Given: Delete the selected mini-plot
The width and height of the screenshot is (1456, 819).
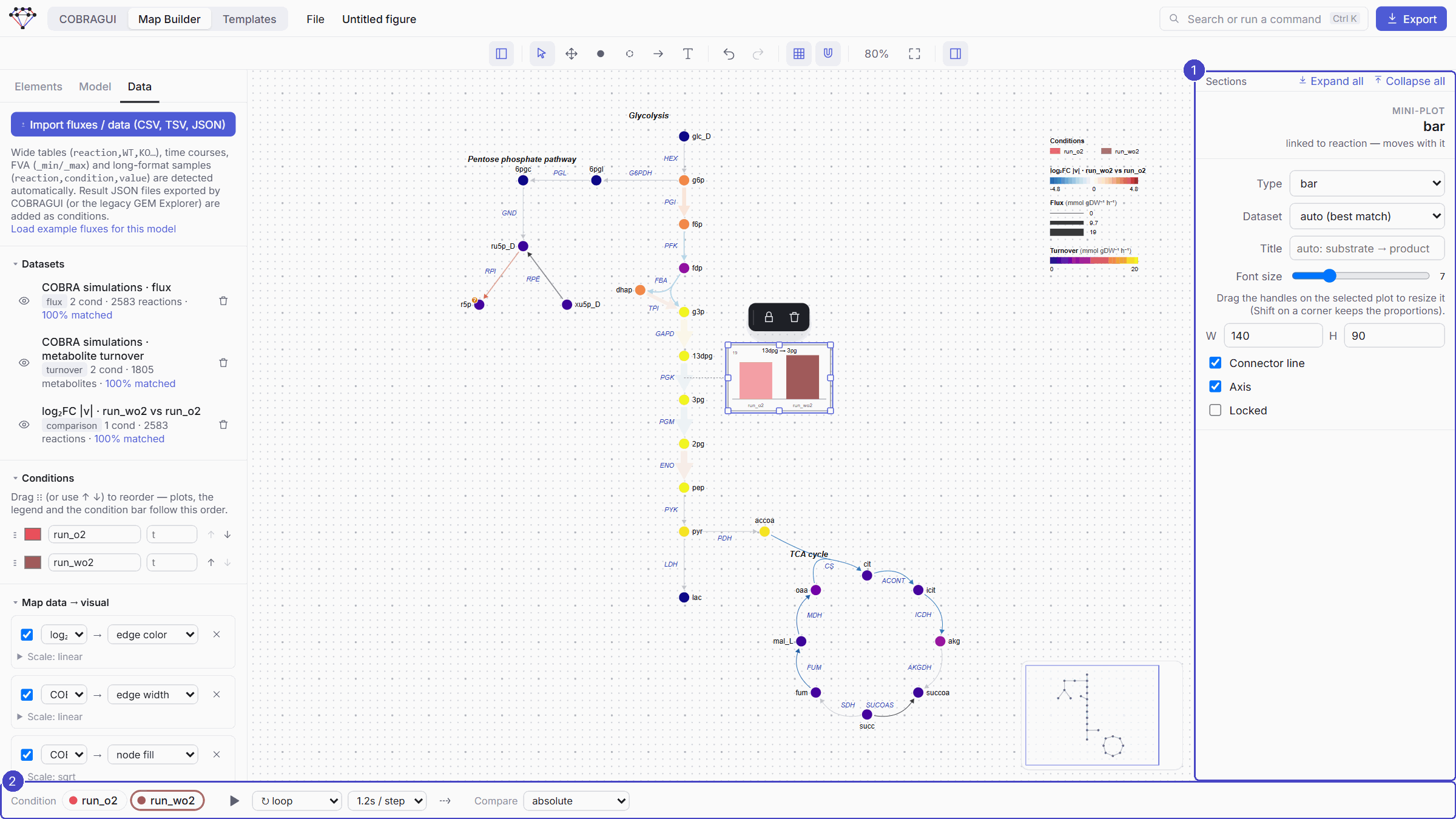Looking at the screenshot, I should click(x=794, y=317).
